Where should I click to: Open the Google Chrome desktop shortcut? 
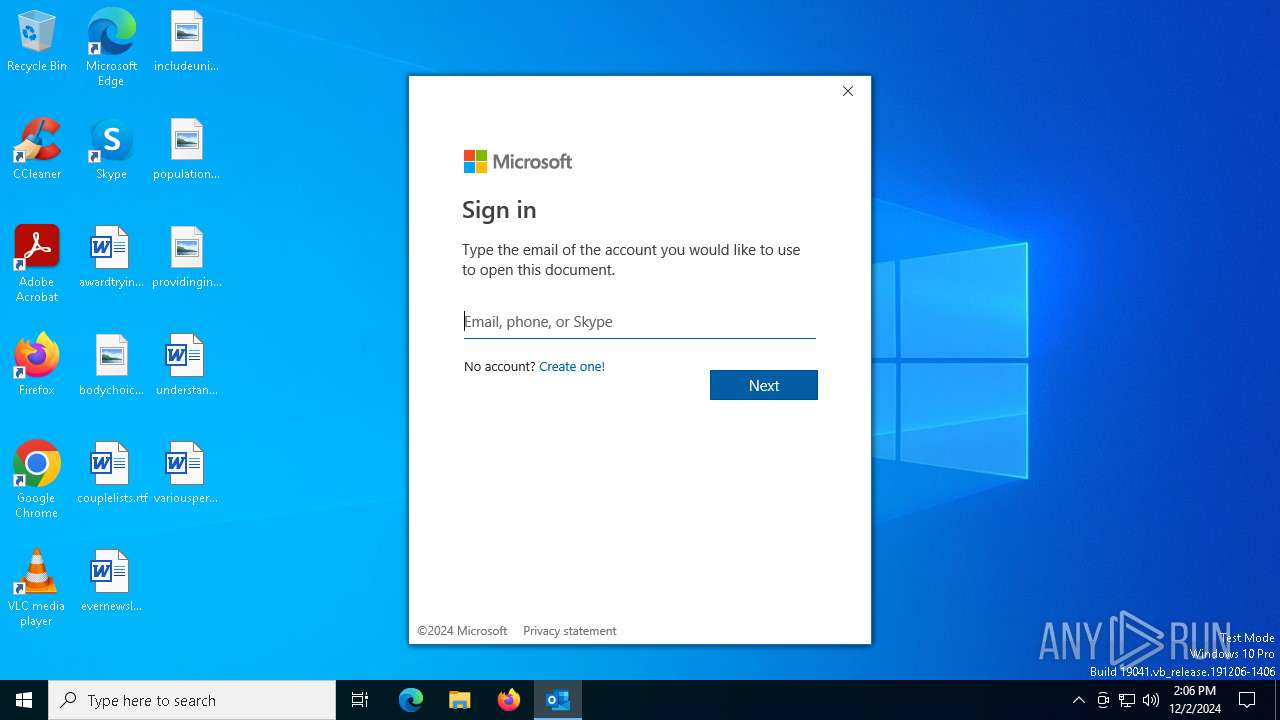click(37, 480)
